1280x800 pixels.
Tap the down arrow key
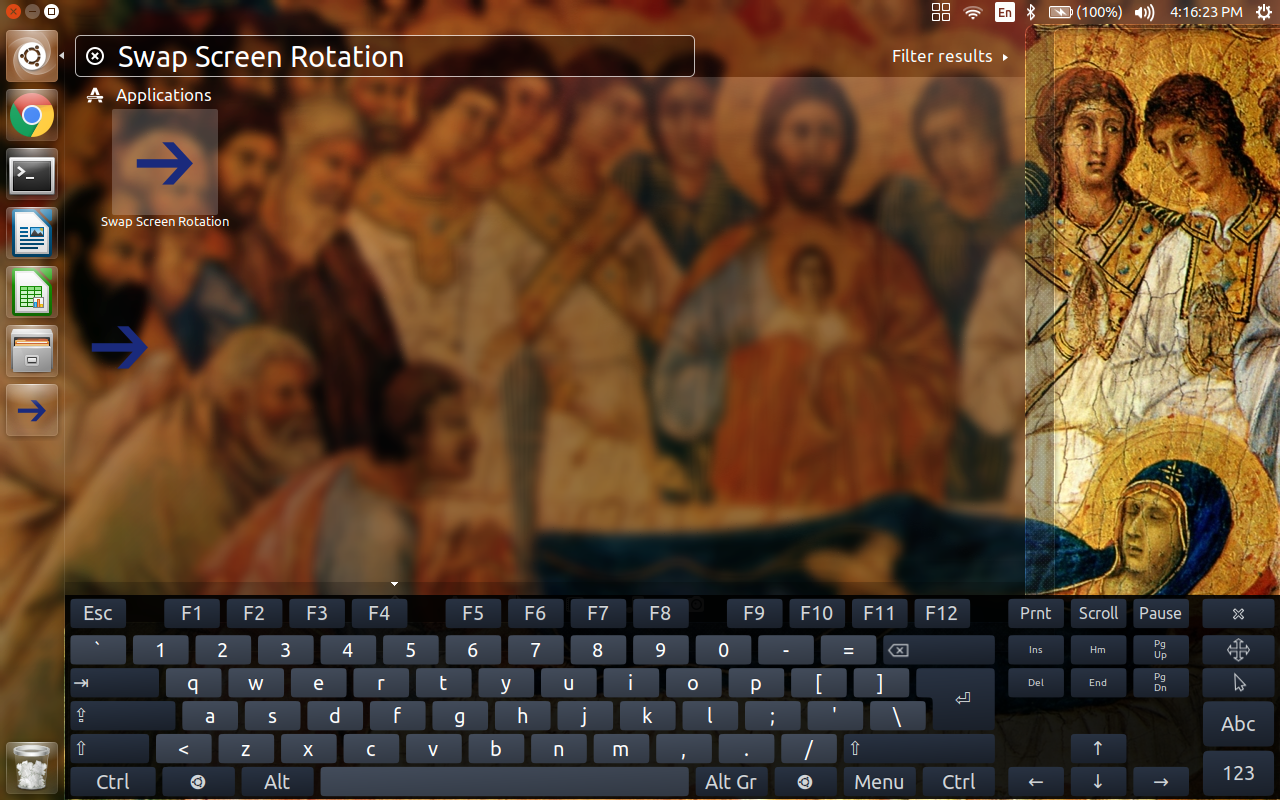(1098, 782)
